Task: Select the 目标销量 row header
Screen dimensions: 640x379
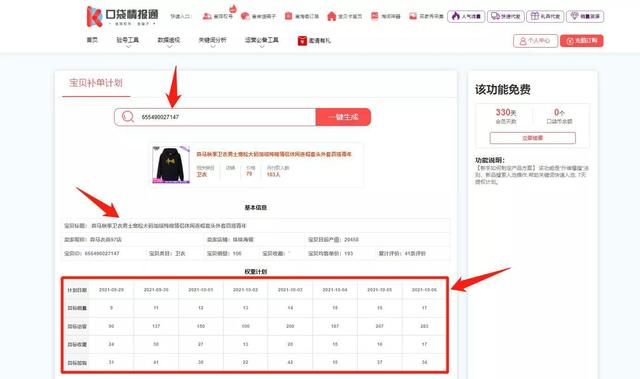Action: 77,308
